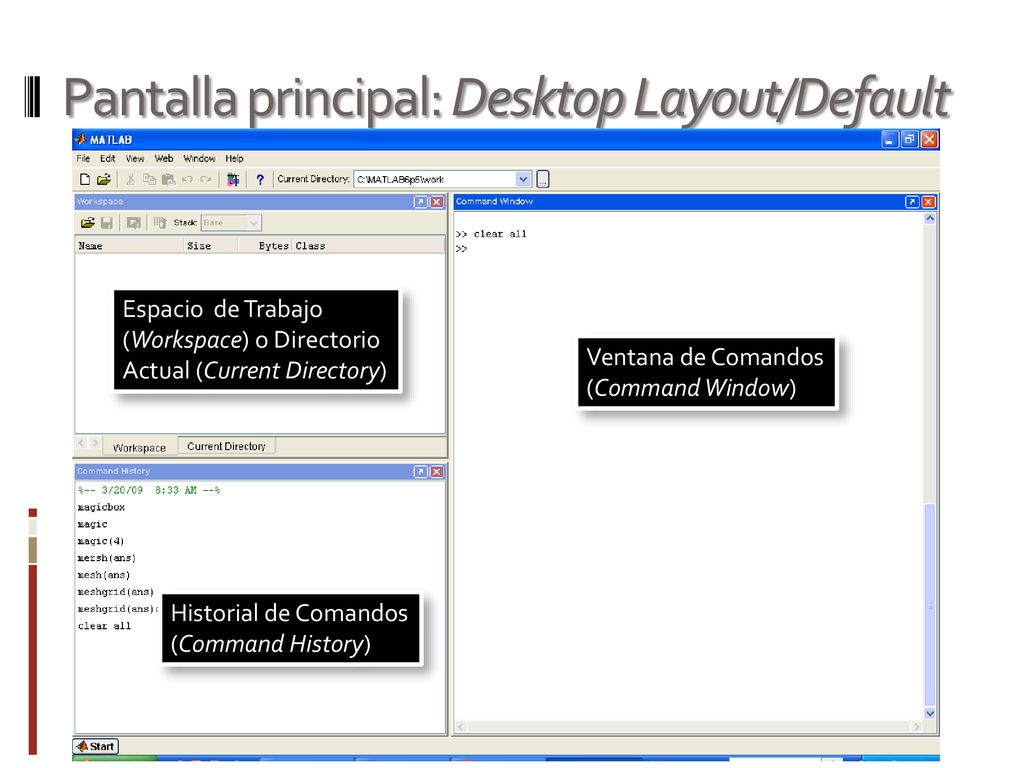Select 'mesh(ans)' in Command History

(x=104, y=575)
